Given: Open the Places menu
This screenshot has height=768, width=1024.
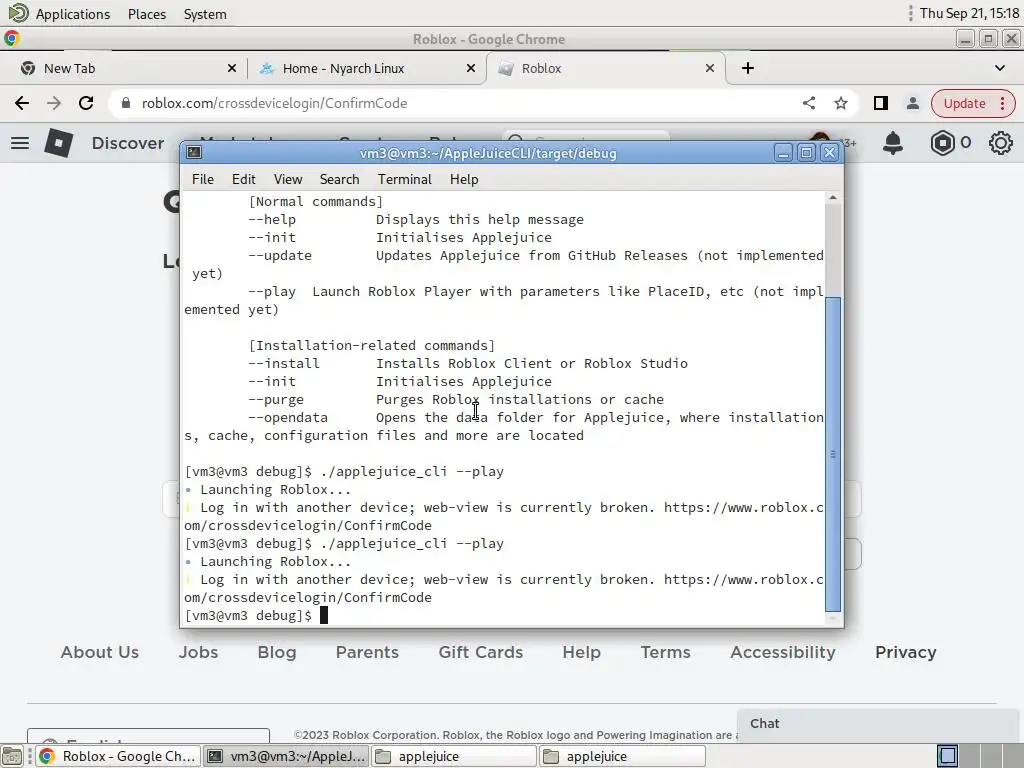Looking at the screenshot, I should tap(147, 14).
